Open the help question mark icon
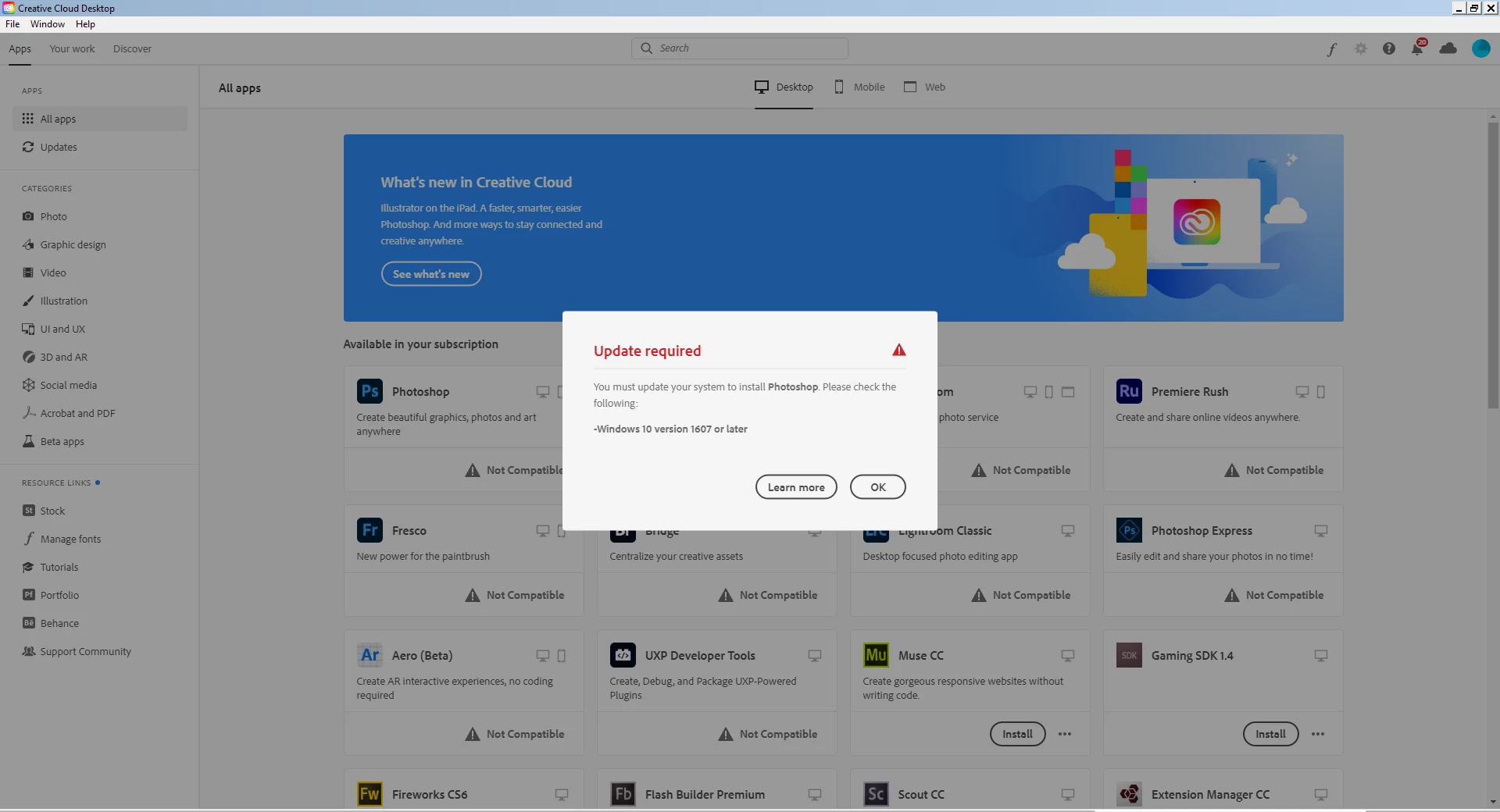The width and height of the screenshot is (1500, 812). pos(1388,48)
